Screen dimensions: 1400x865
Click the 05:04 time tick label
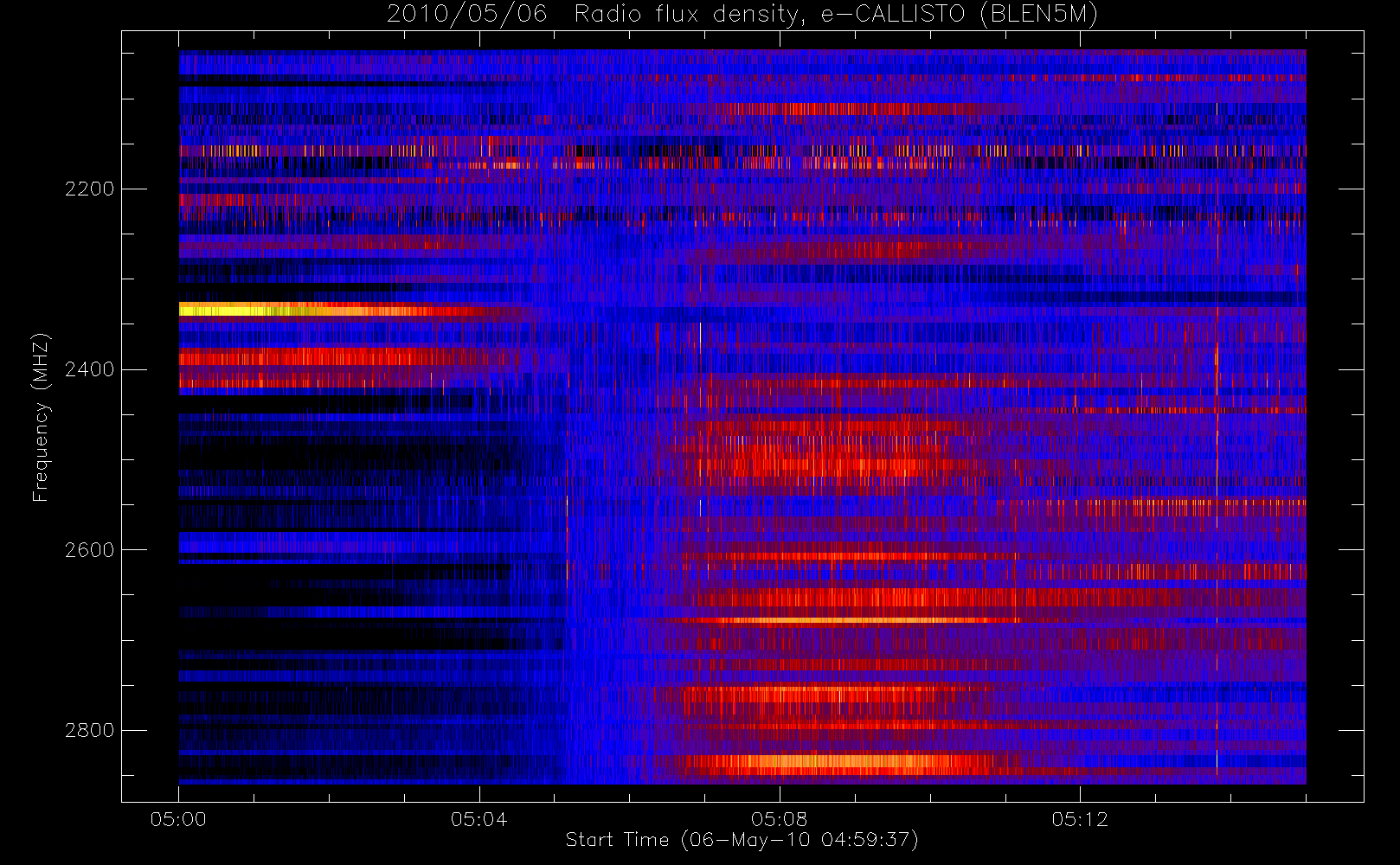pyautogui.click(x=478, y=819)
